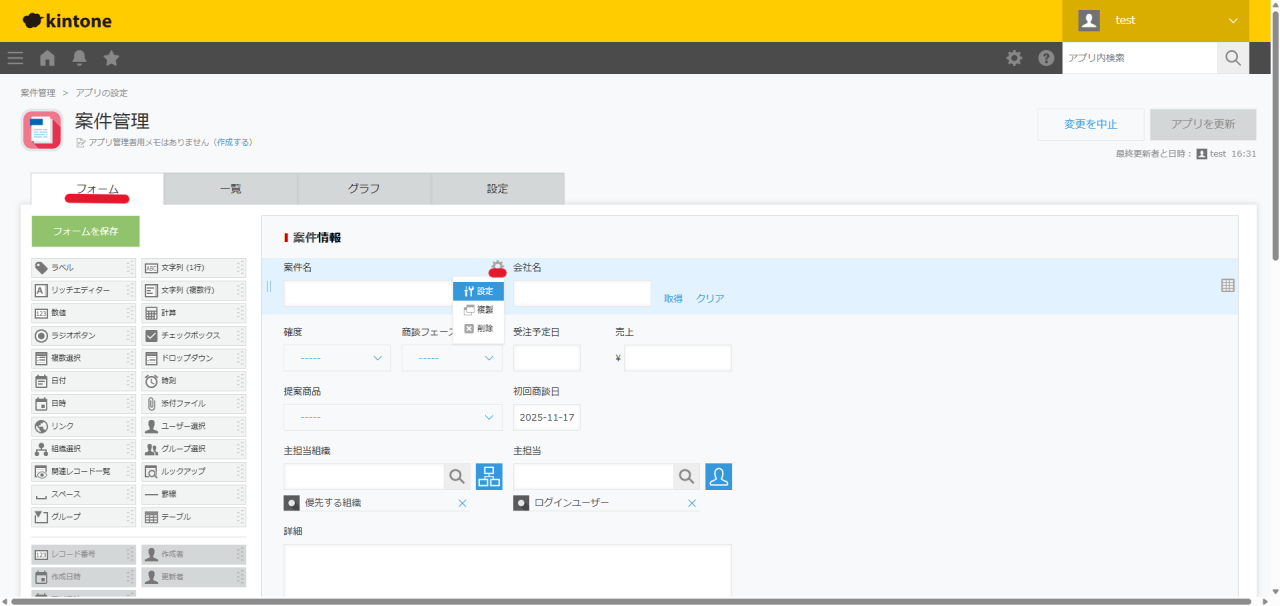The image size is (1280, 606).
Task: Open the user picker icon for 主担当
Action: pos(718,477)
